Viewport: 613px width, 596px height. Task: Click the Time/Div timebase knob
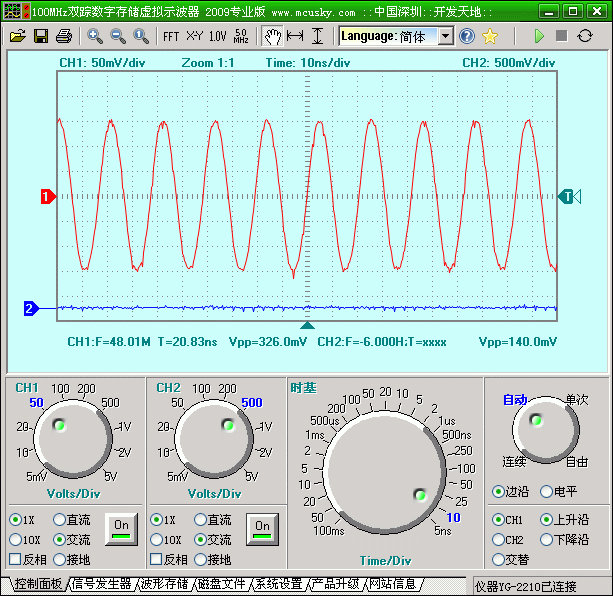(x=385, y=472)
